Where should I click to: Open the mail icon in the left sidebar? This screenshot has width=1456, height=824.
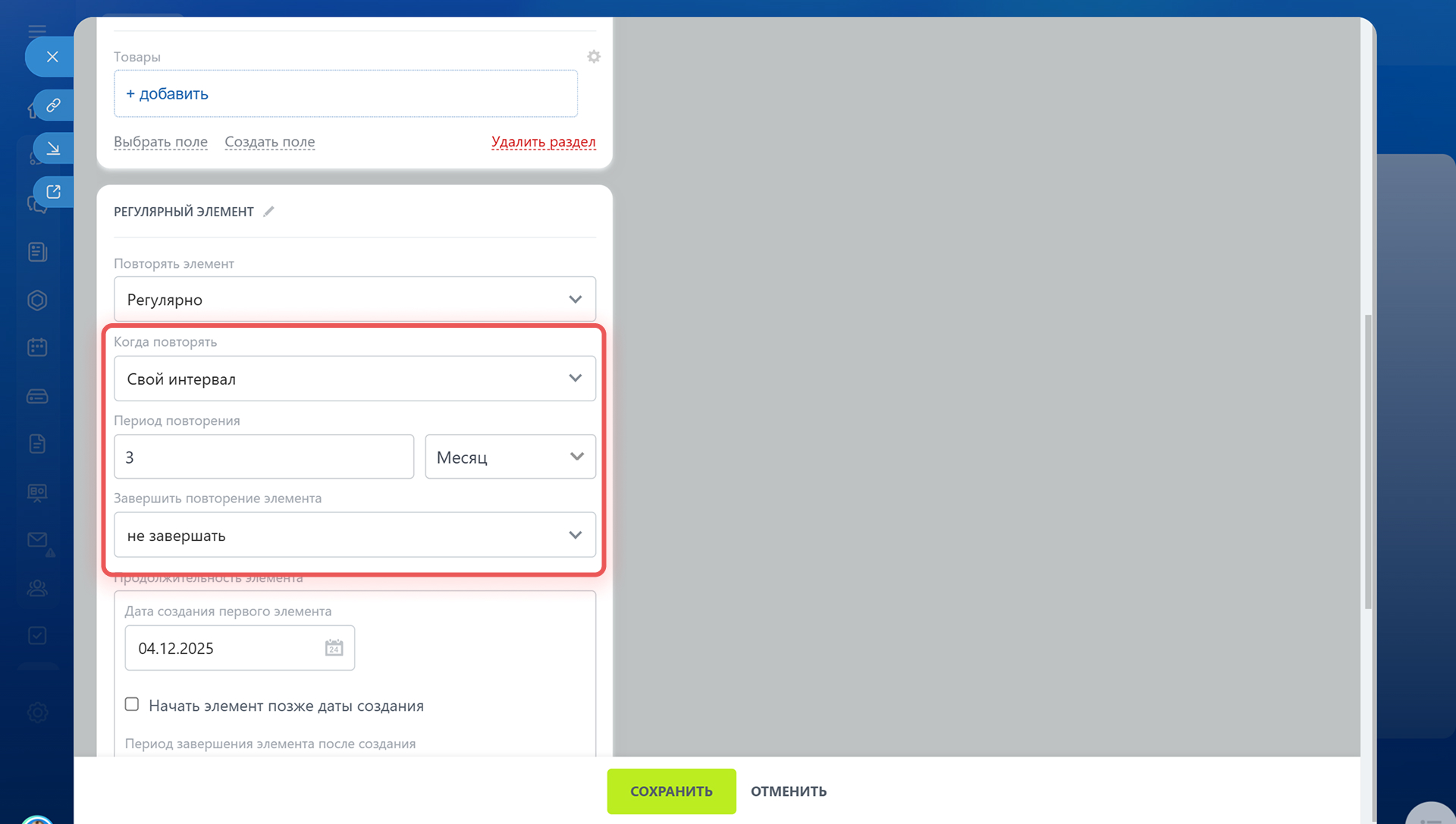click(37, 540)
